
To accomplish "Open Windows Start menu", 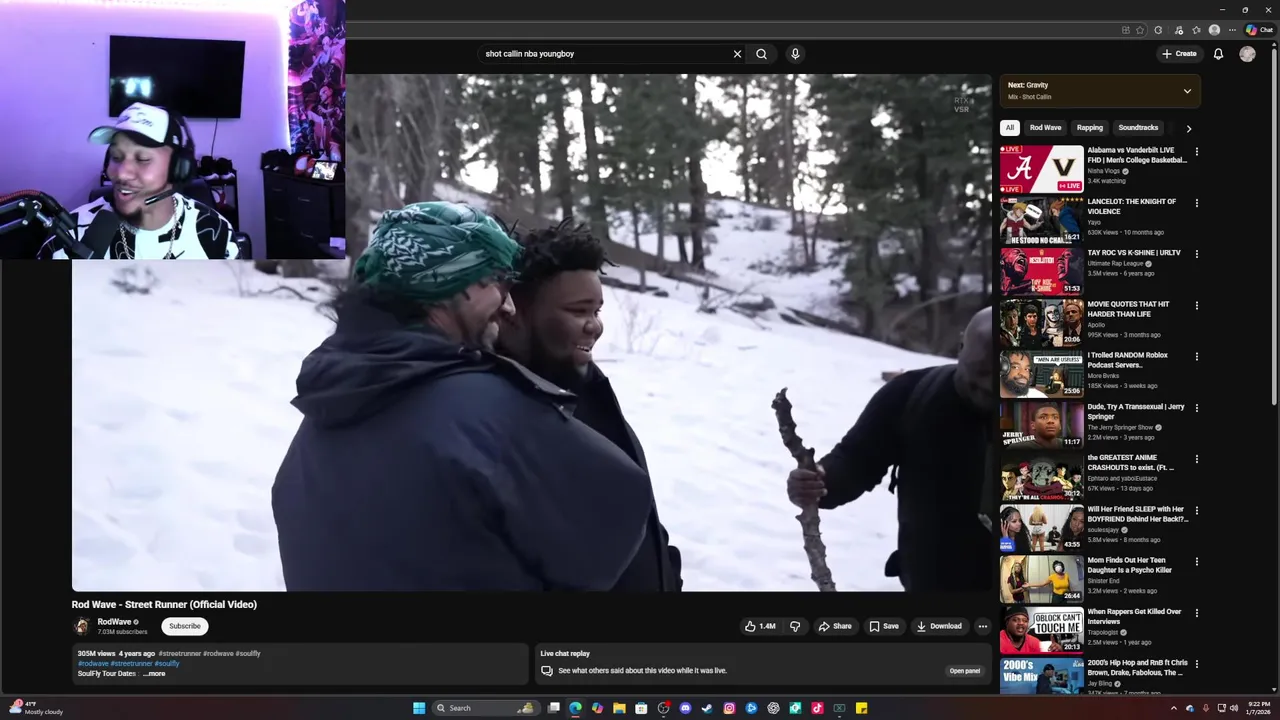I will pos(419,708).
